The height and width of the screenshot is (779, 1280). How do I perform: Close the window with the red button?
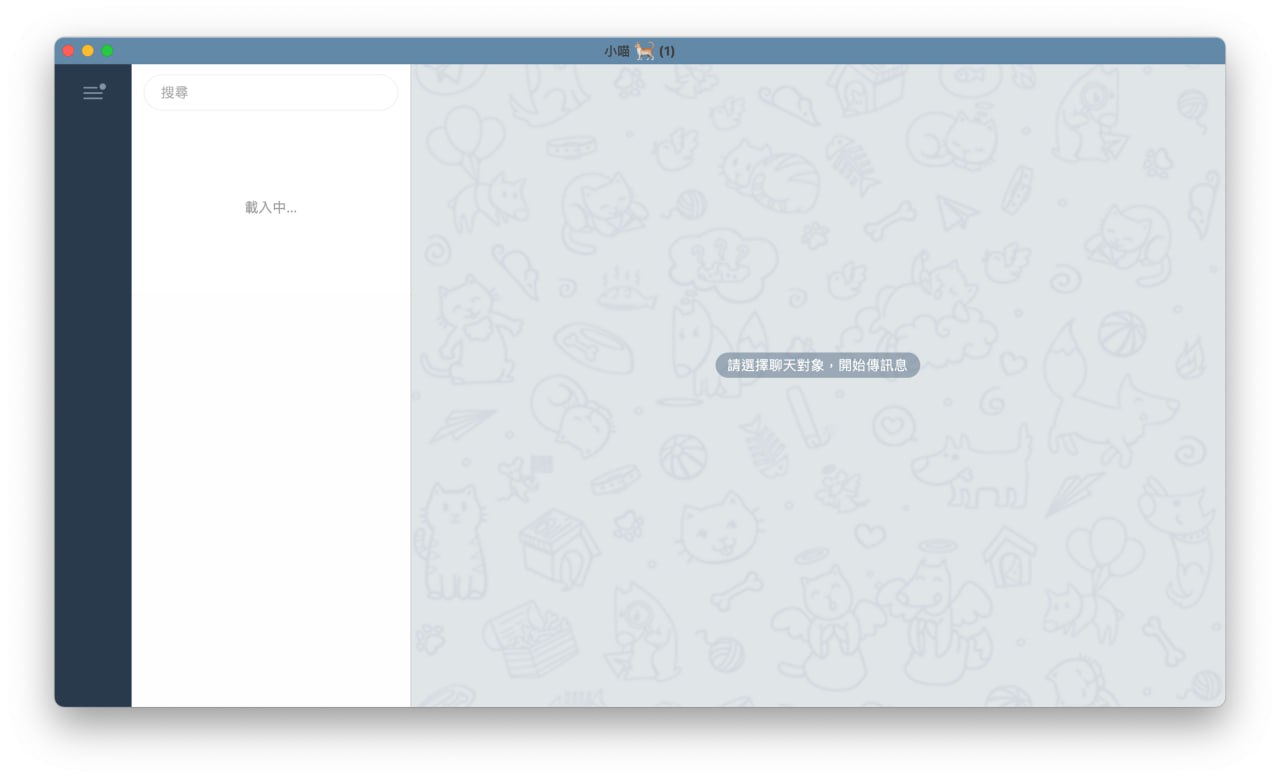(x=69, y=51)
